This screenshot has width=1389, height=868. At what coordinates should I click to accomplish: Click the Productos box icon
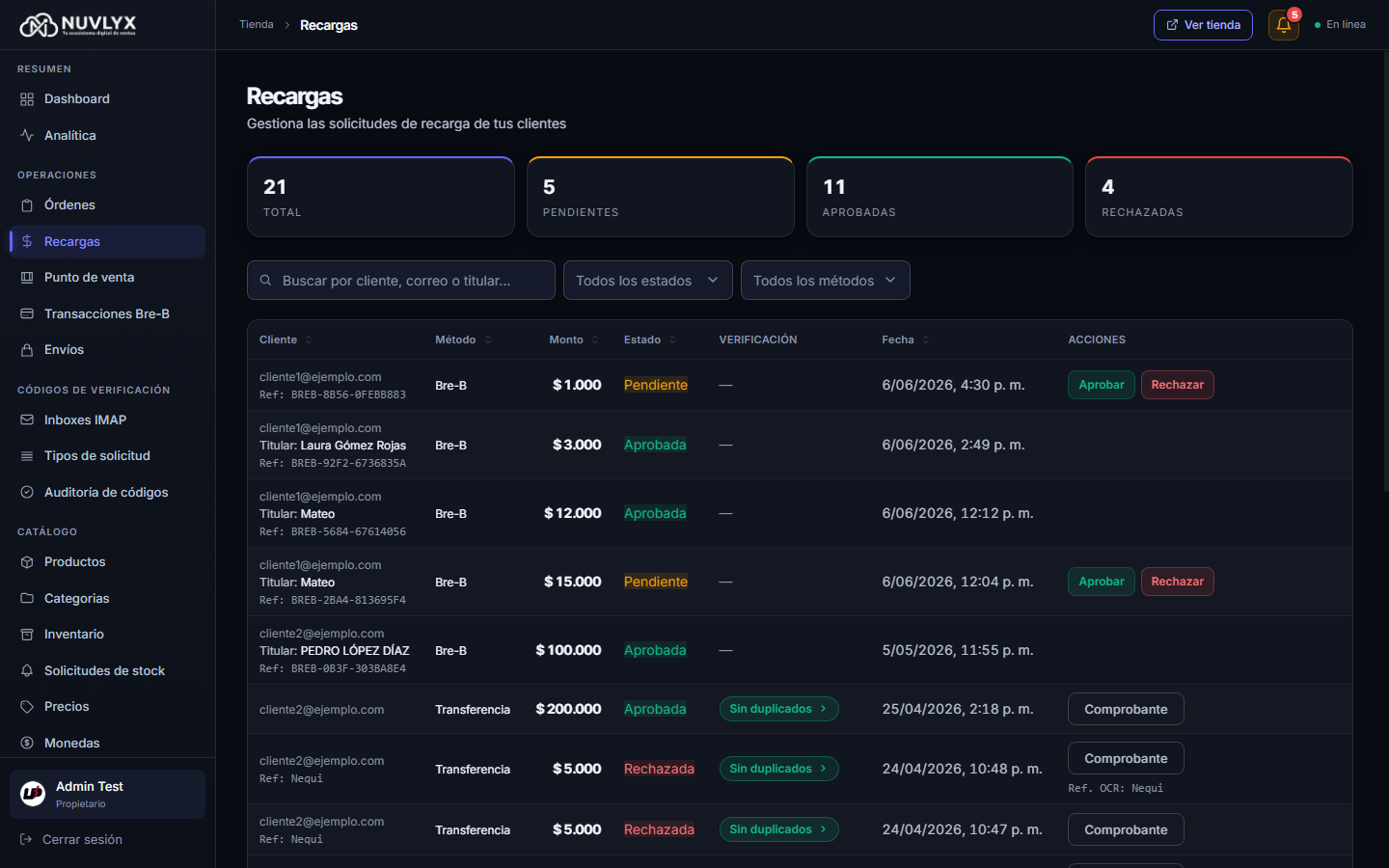pos(27,562)
